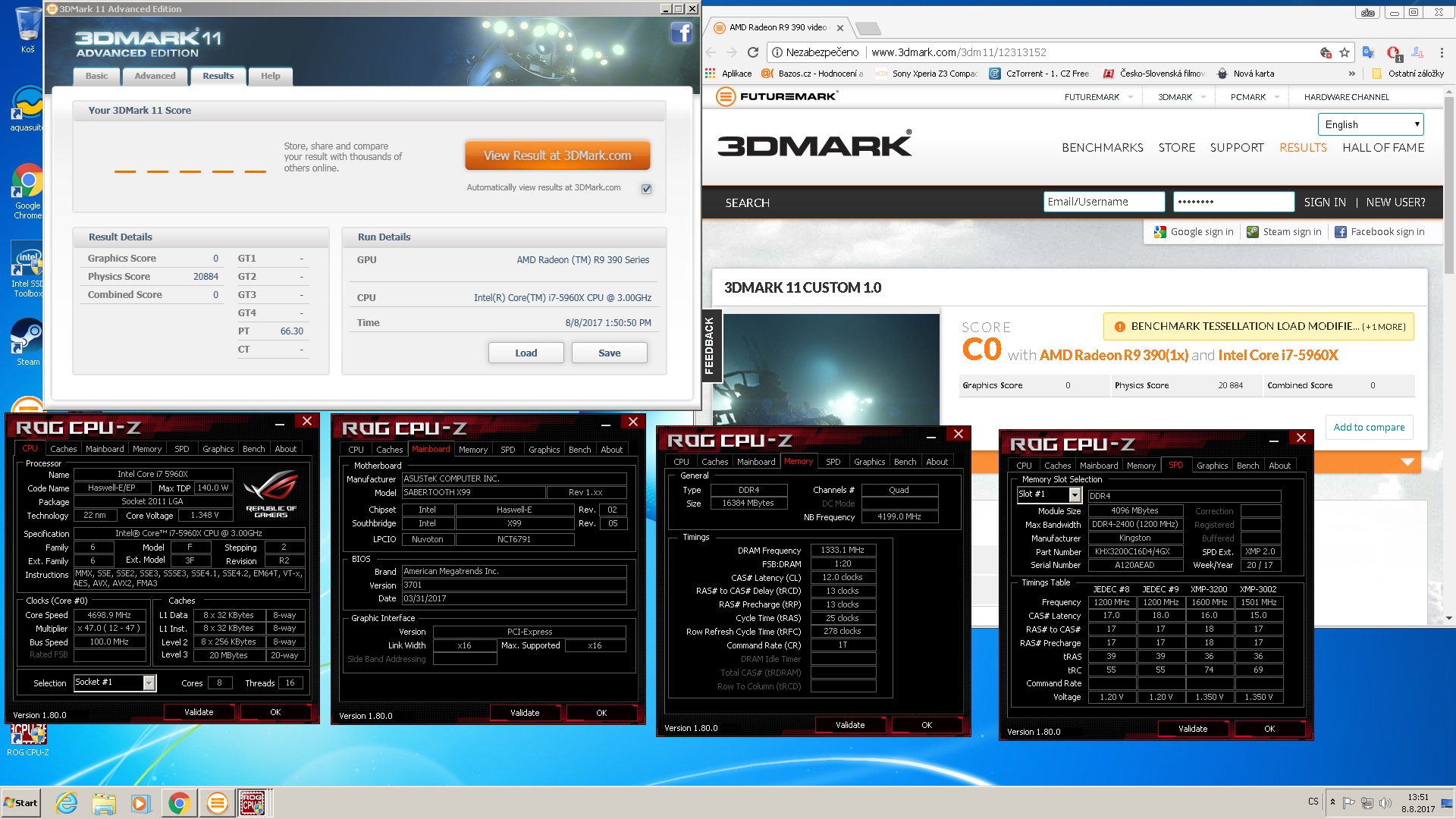Click Validate in the CPU tab CPU-Z window

point(199,712)
